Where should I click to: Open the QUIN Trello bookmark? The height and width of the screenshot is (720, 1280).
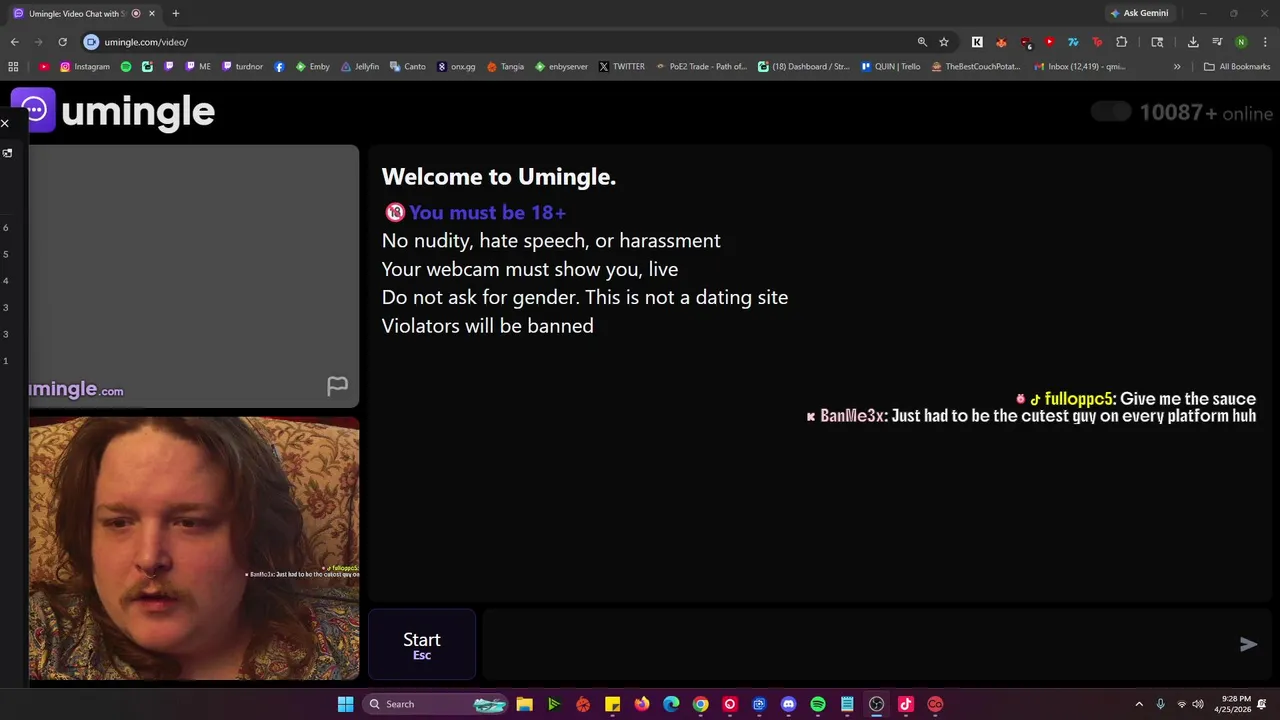890,67
